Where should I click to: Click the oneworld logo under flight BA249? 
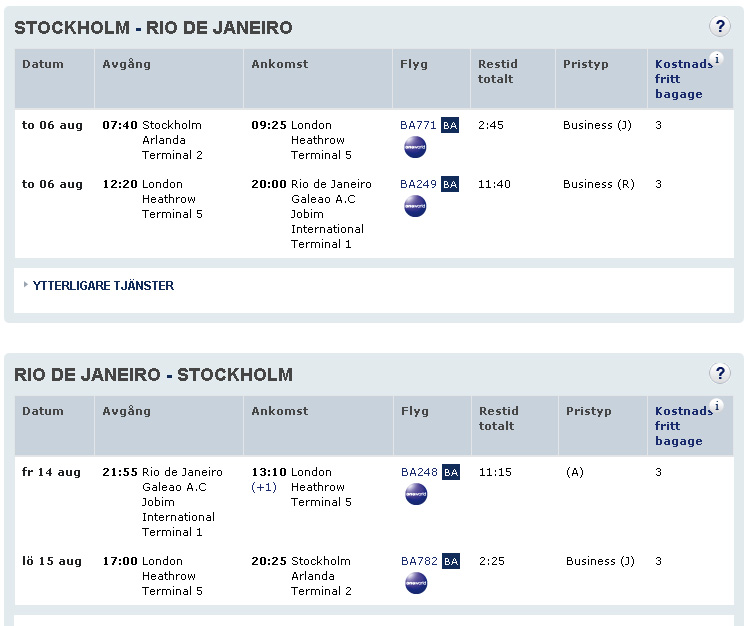pyautogui.click(x=415, y=207)
